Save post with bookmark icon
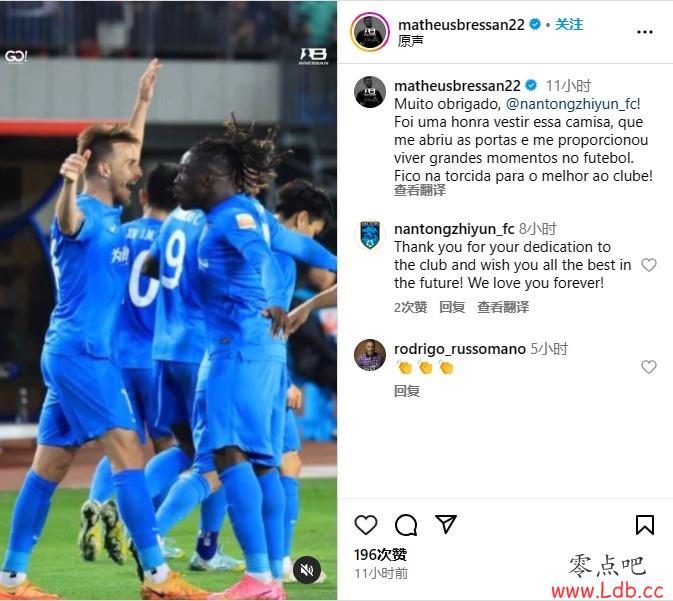 click(x=645, y=525)
